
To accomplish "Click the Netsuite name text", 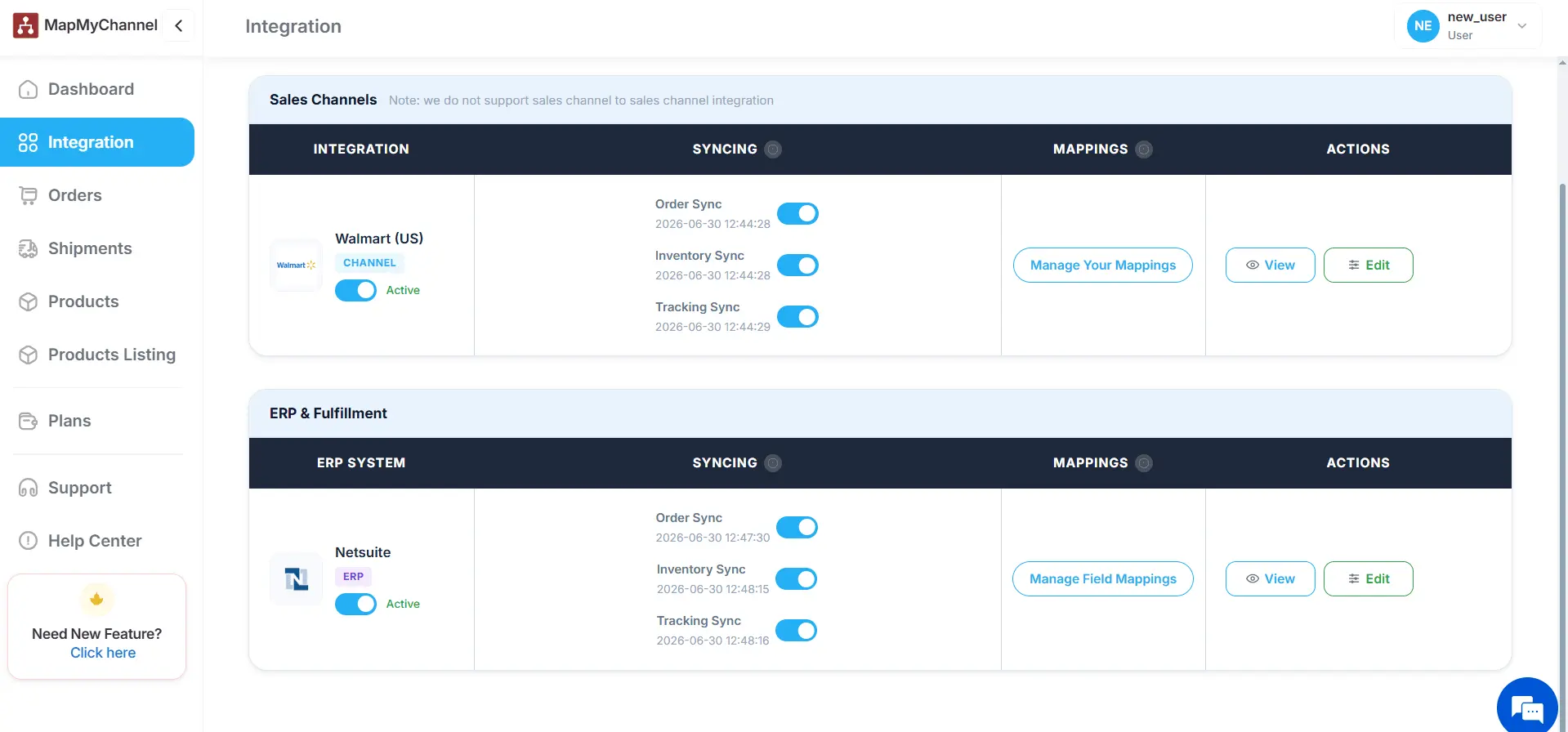I will click(363, 552).
